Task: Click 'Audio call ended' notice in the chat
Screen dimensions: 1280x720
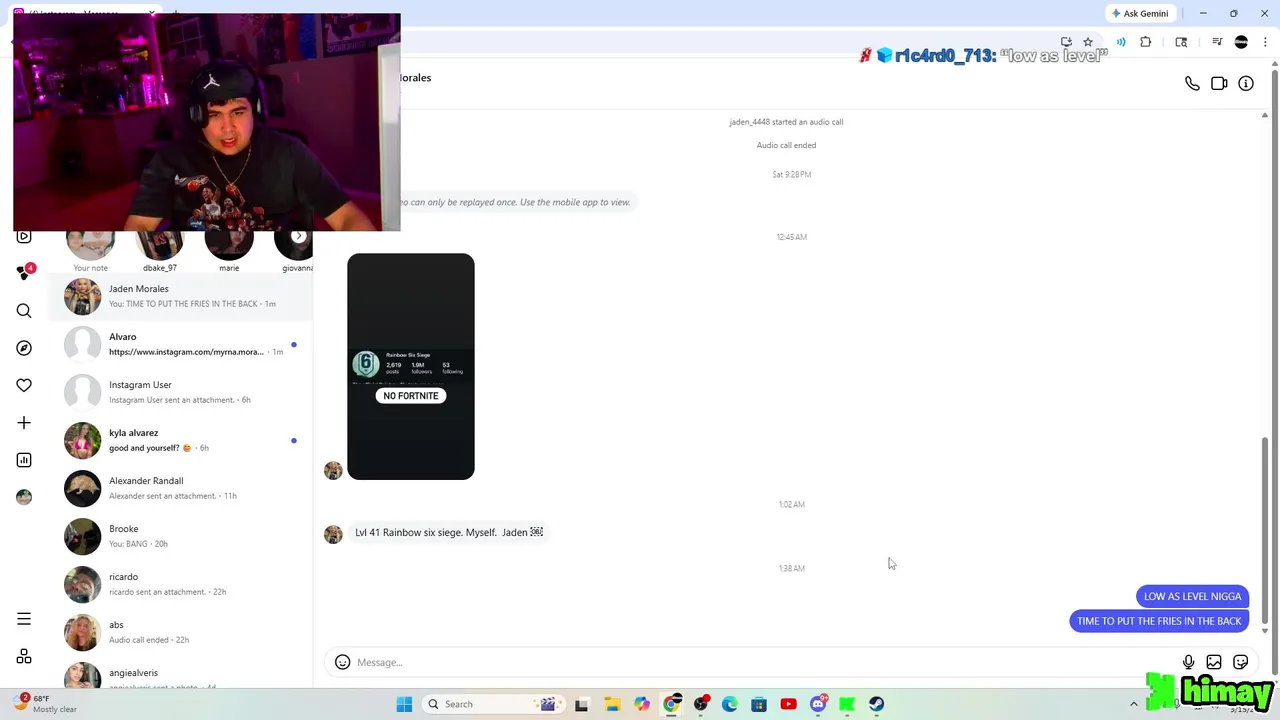Action: 786,145
